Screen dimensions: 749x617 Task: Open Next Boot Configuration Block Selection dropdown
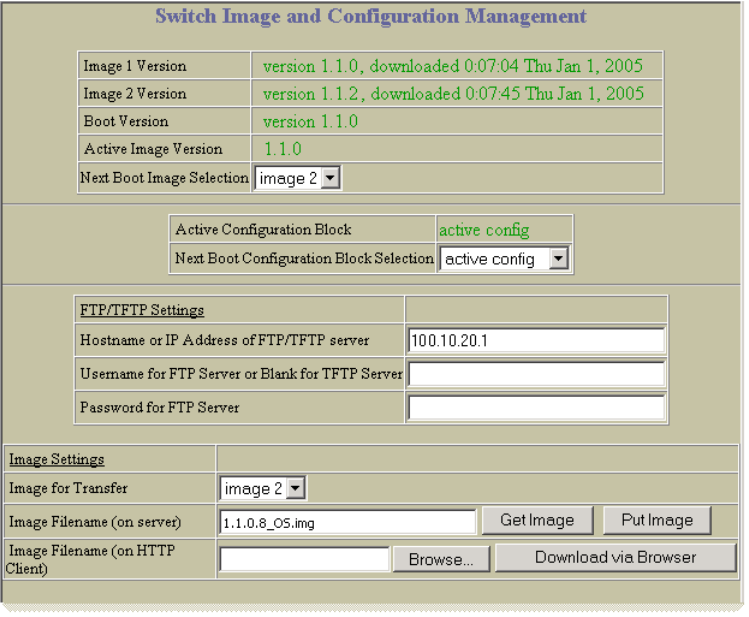click(x=504, y=259)
